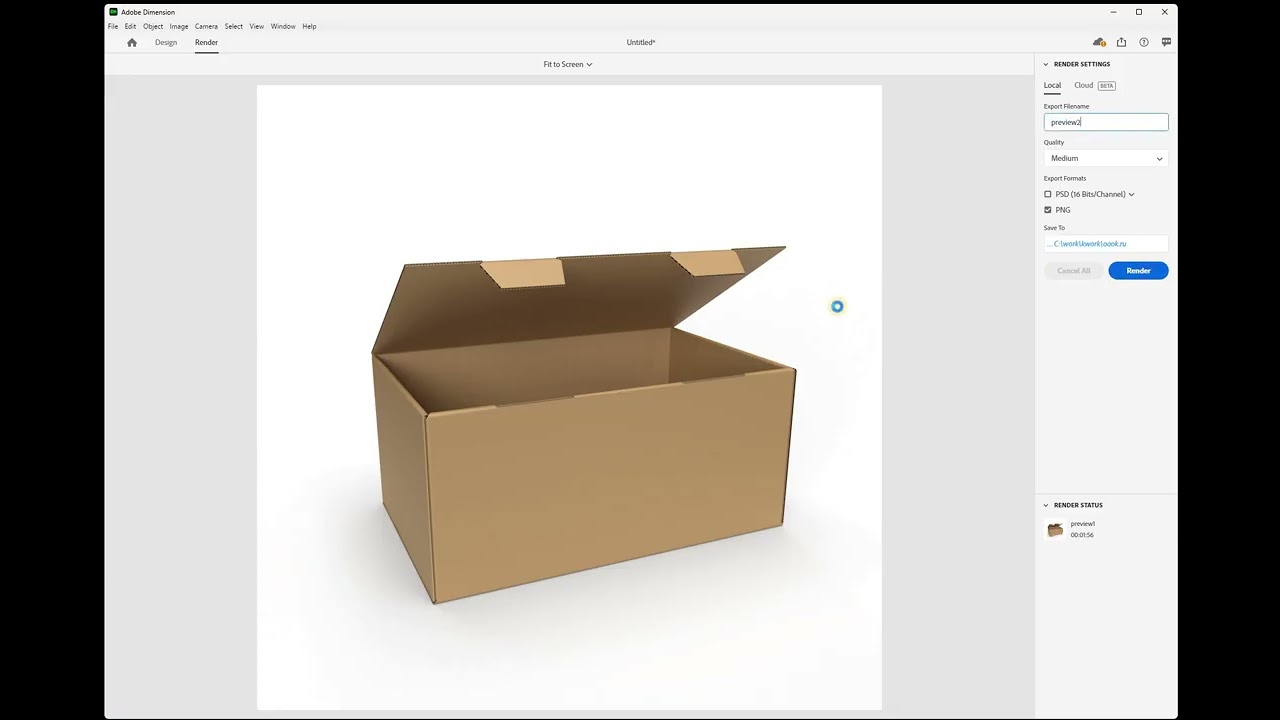The image size is (1280, 720).
Task: Expand the PSD bit depth chevron
Action: [x=1132, y=194]
